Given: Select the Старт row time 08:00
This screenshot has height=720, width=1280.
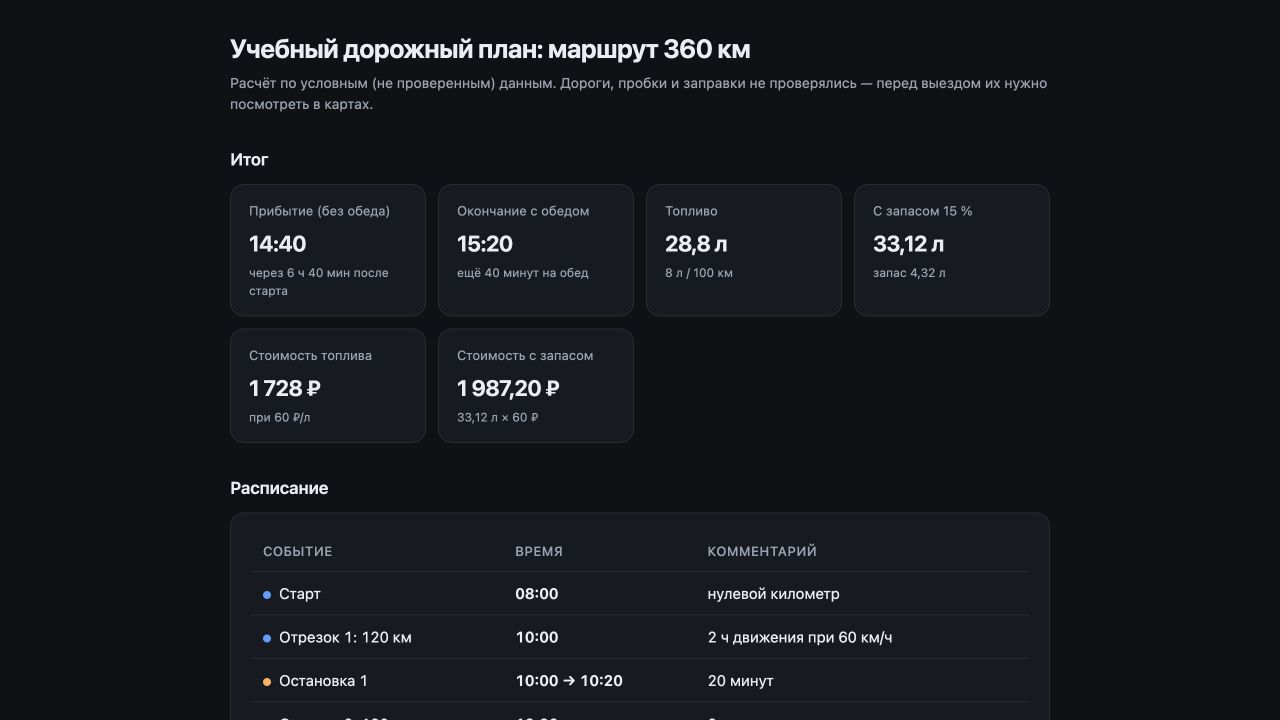Looking at the screenshot, I should pyautogui.click(x=537, y=594).
